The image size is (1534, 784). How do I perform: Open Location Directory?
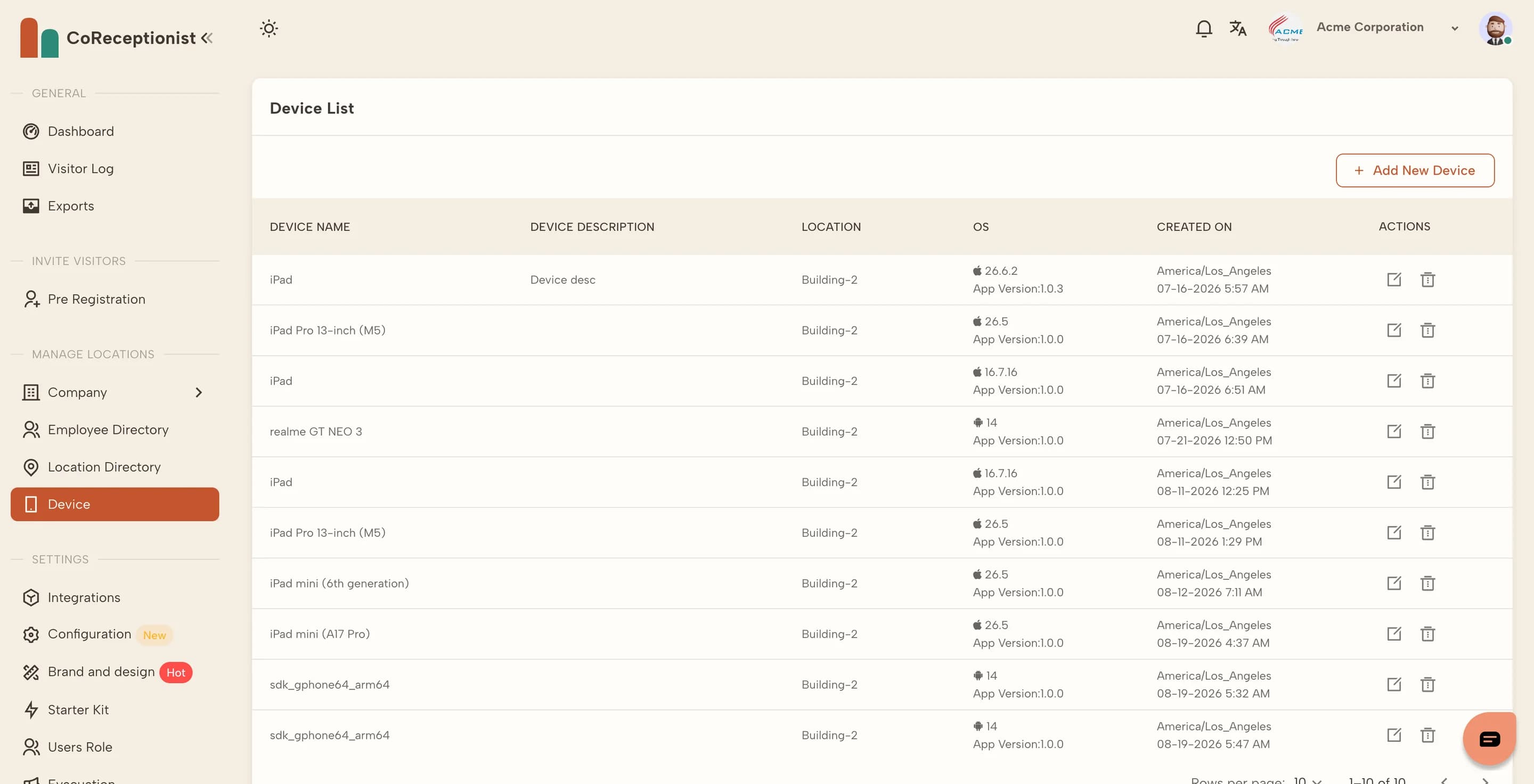click(115, 467)
